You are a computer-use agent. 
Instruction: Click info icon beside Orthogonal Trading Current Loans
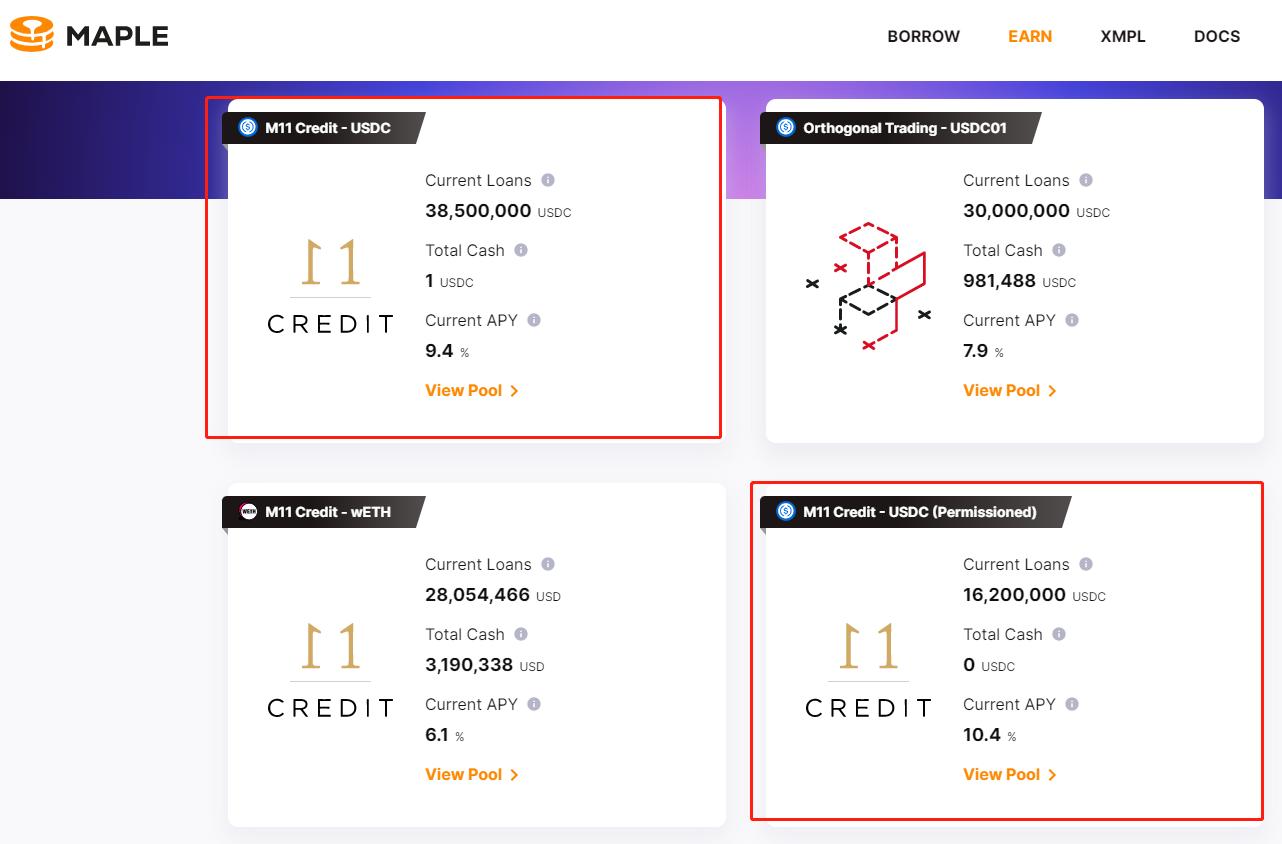pos(1086,180)
